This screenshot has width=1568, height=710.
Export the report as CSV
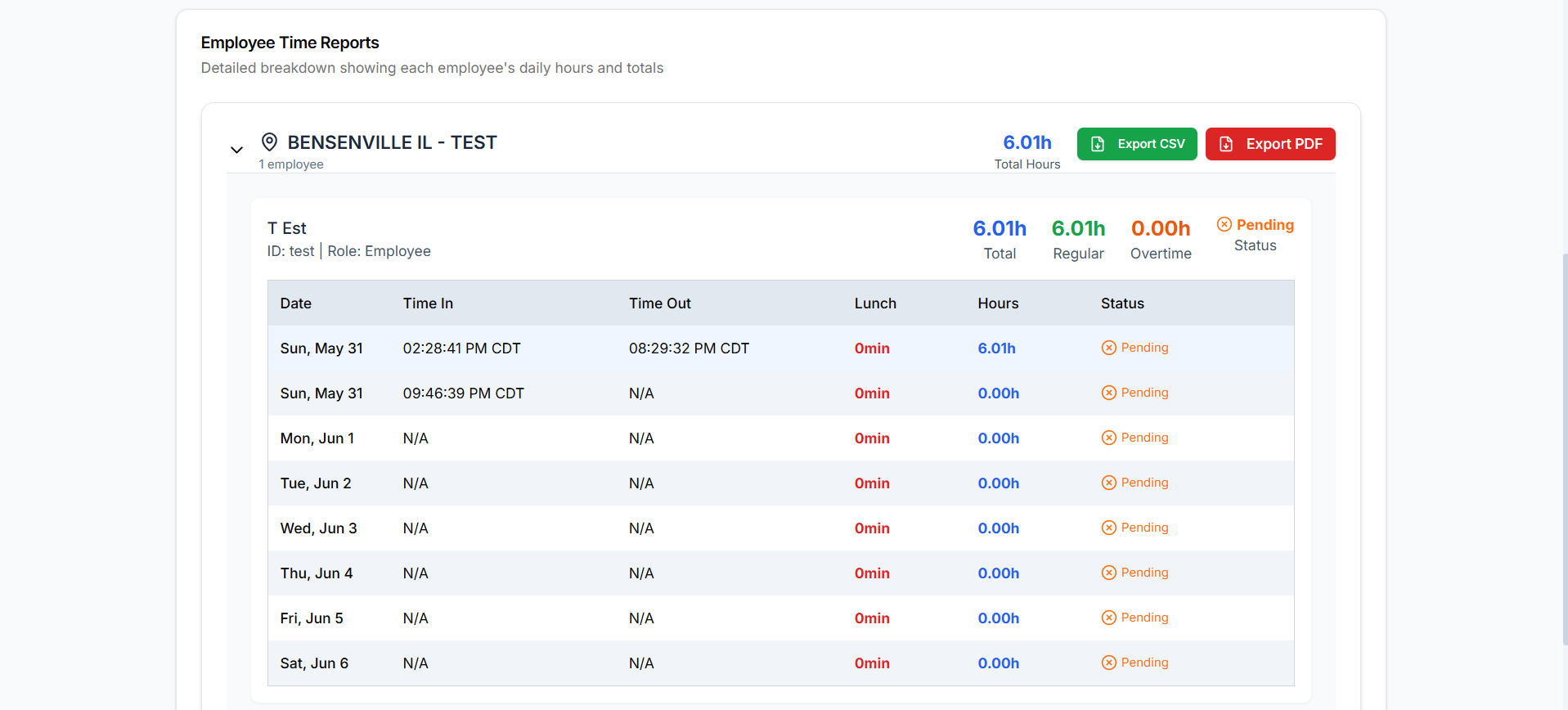(1137, 144)
